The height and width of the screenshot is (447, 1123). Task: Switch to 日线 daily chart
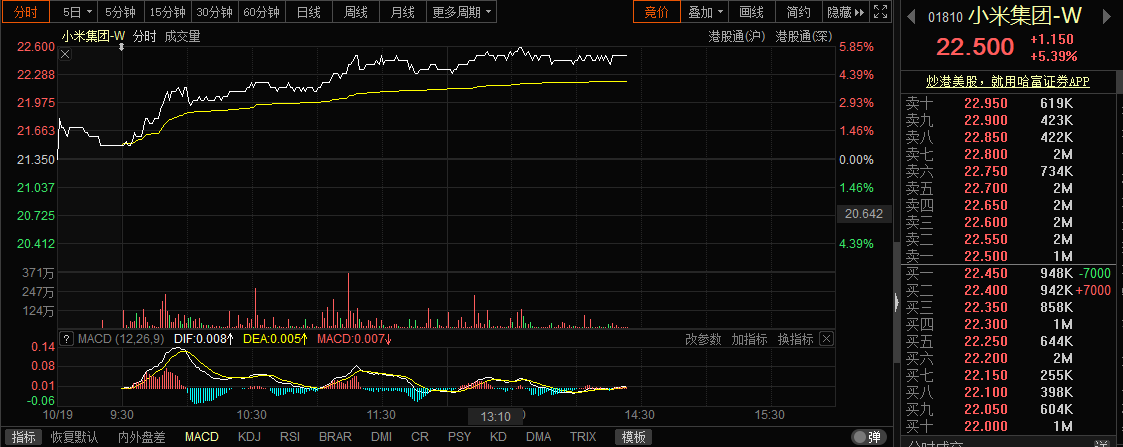click(x=309, y=11)
